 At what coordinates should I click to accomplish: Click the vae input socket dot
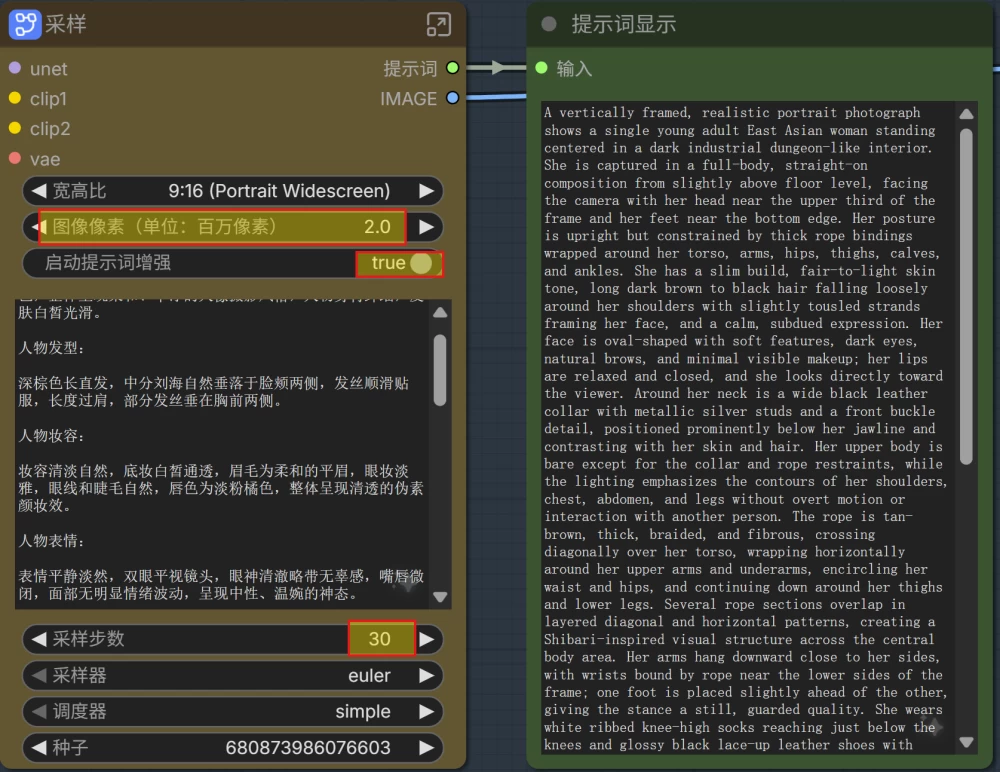(x=15, y=158)
